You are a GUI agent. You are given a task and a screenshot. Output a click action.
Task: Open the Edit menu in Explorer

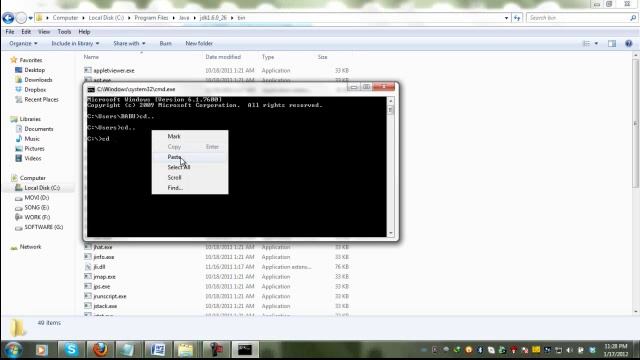pyautogui.click(x=26, y=32)
